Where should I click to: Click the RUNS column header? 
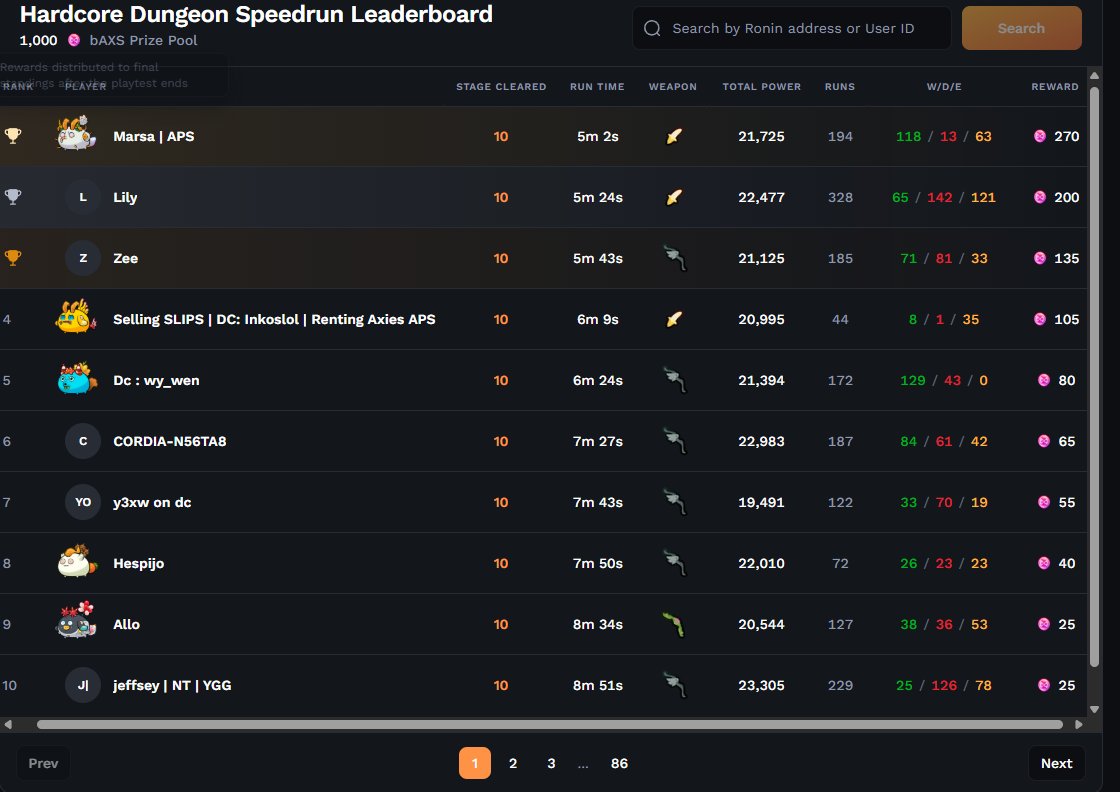(840, 86)
